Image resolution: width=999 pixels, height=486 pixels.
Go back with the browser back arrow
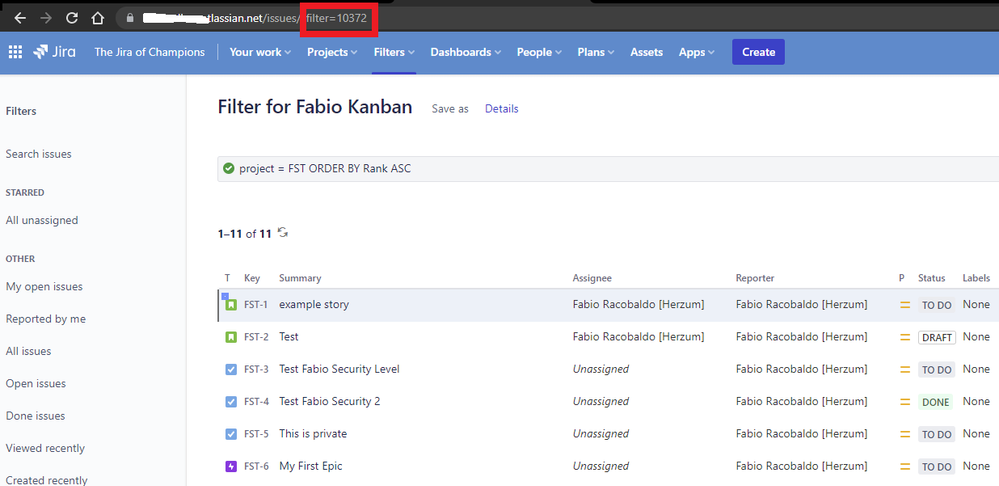pos(20,18)
